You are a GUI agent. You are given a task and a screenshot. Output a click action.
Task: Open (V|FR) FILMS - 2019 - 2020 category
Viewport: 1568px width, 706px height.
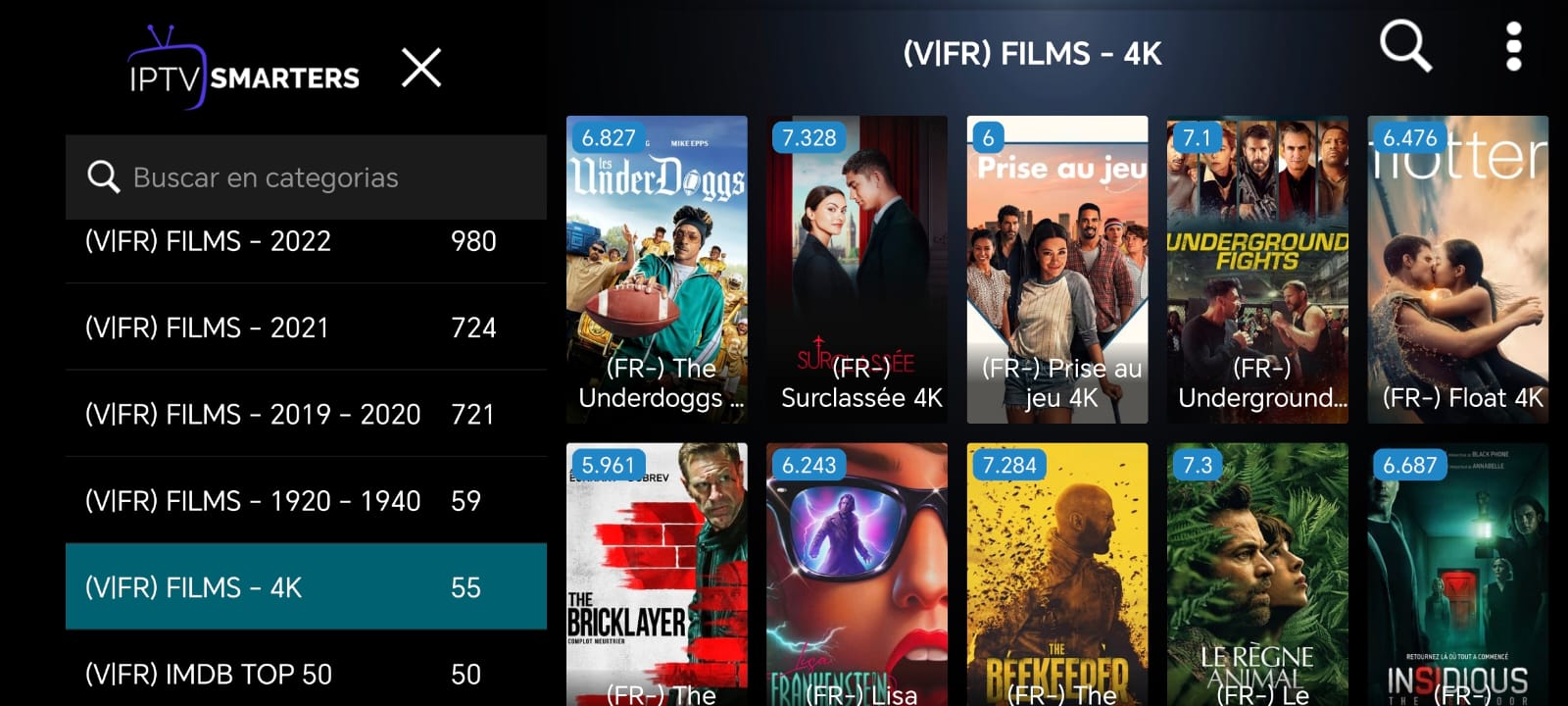coord(306,414)
